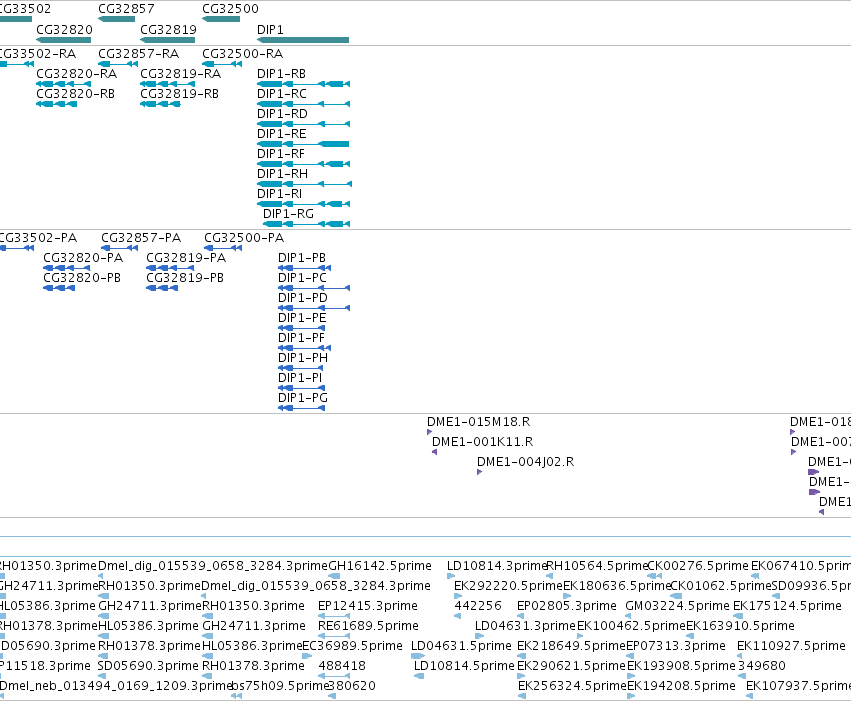Viewport: 851px width, 701px height.
Task: Select feature labeled 442256
Action: [477, 606]
